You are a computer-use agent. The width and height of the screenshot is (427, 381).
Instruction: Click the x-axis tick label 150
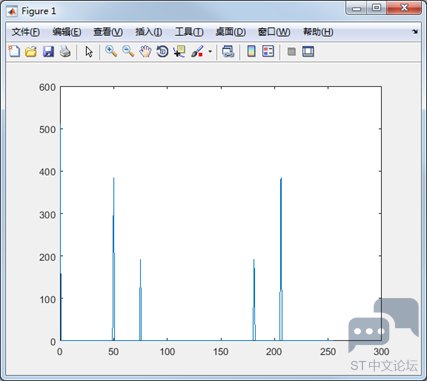click(221, 352)
